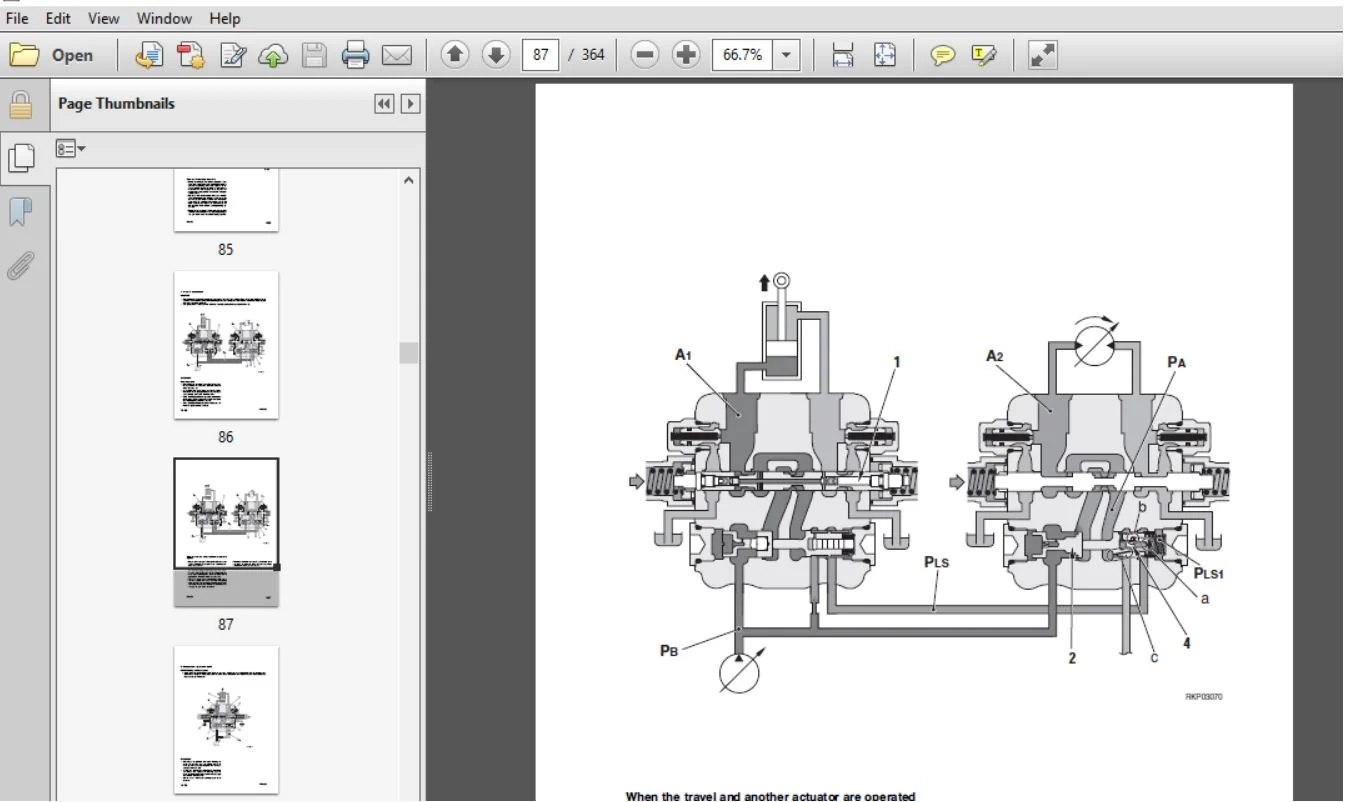Click the Save floppy disk icon
This screenshot has height=802, width=1348.
pos(314,55)
